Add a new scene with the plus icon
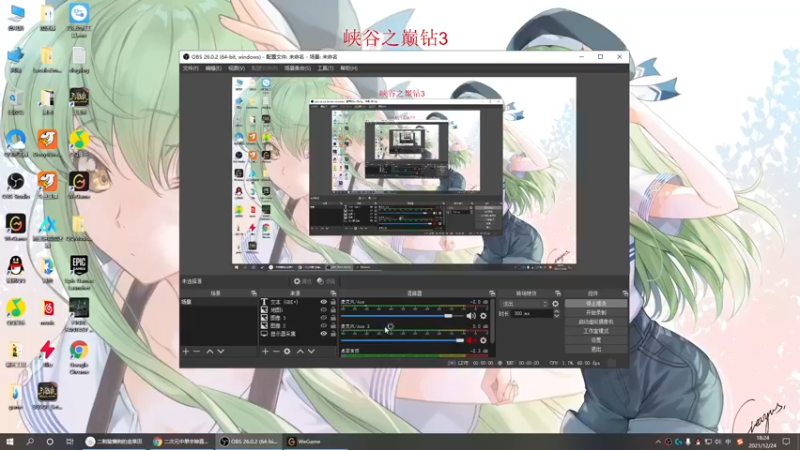The width and height of the screenshot is (800, 450). click(186, 352)
